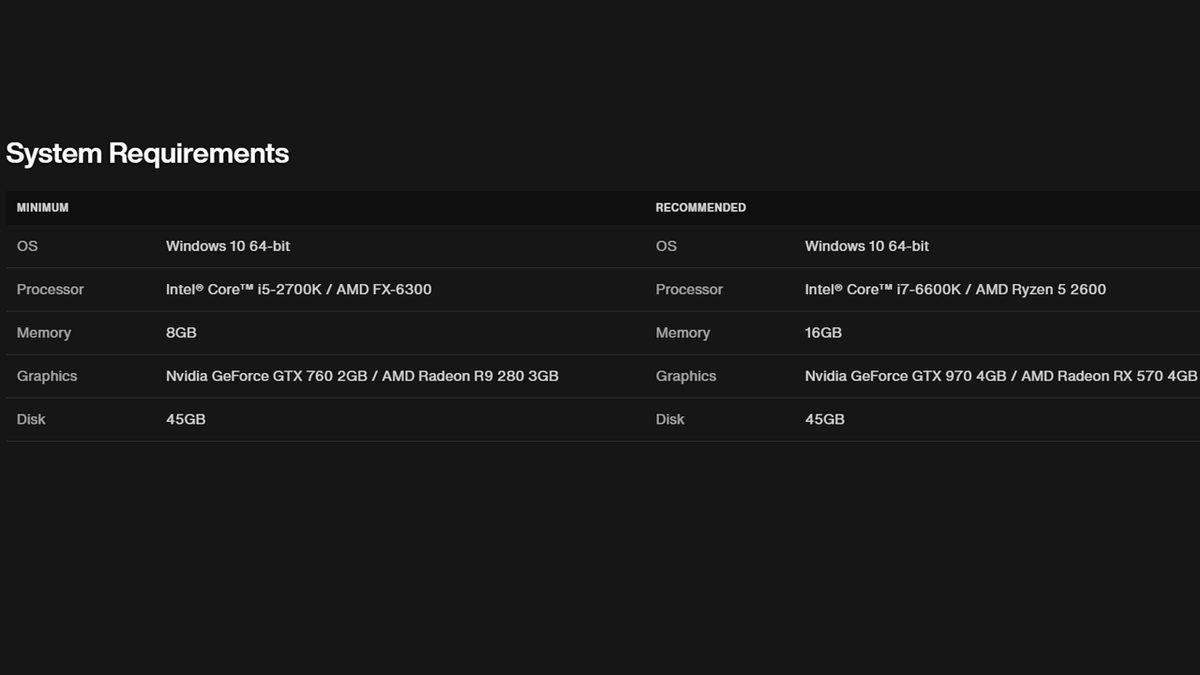Select the RECOMMENDED column header
Viewport: 1200px width, 675px height.
(700, 208)
